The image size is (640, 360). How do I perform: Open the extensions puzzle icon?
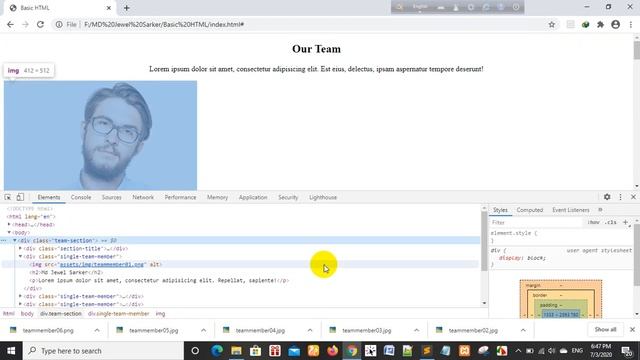(x=600, y=24)
